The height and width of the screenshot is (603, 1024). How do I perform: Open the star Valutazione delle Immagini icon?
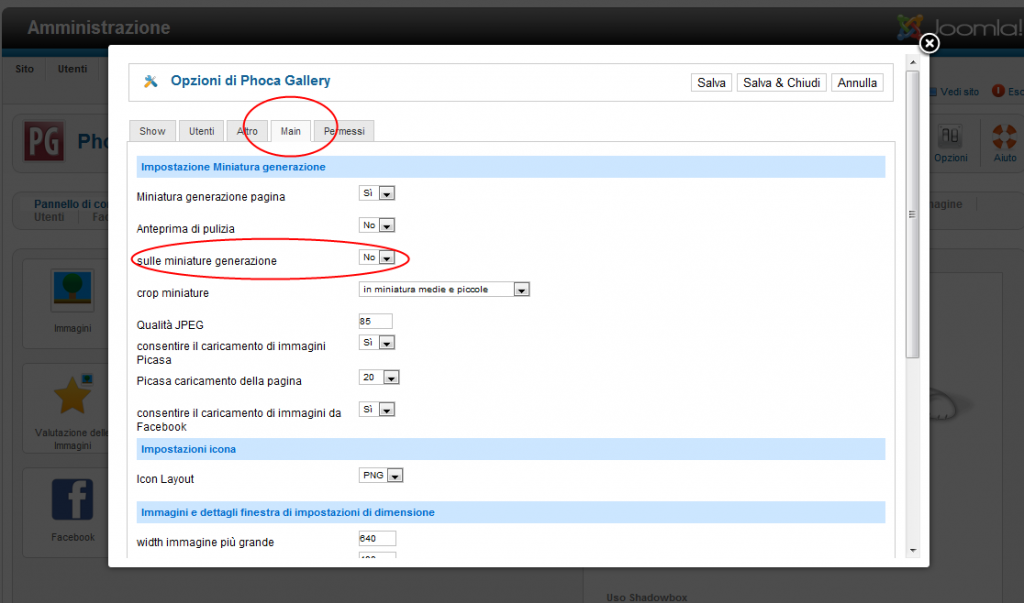72,395
